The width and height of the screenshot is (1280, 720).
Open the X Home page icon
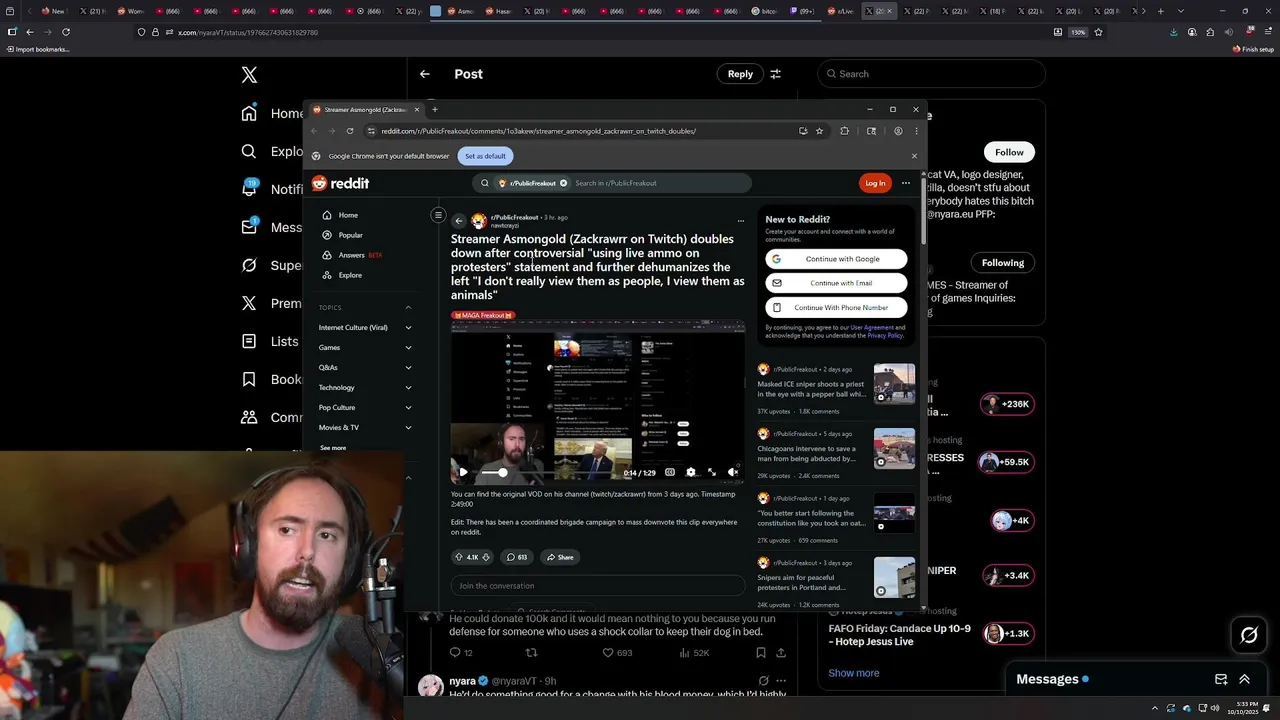(x=249, y=113)
